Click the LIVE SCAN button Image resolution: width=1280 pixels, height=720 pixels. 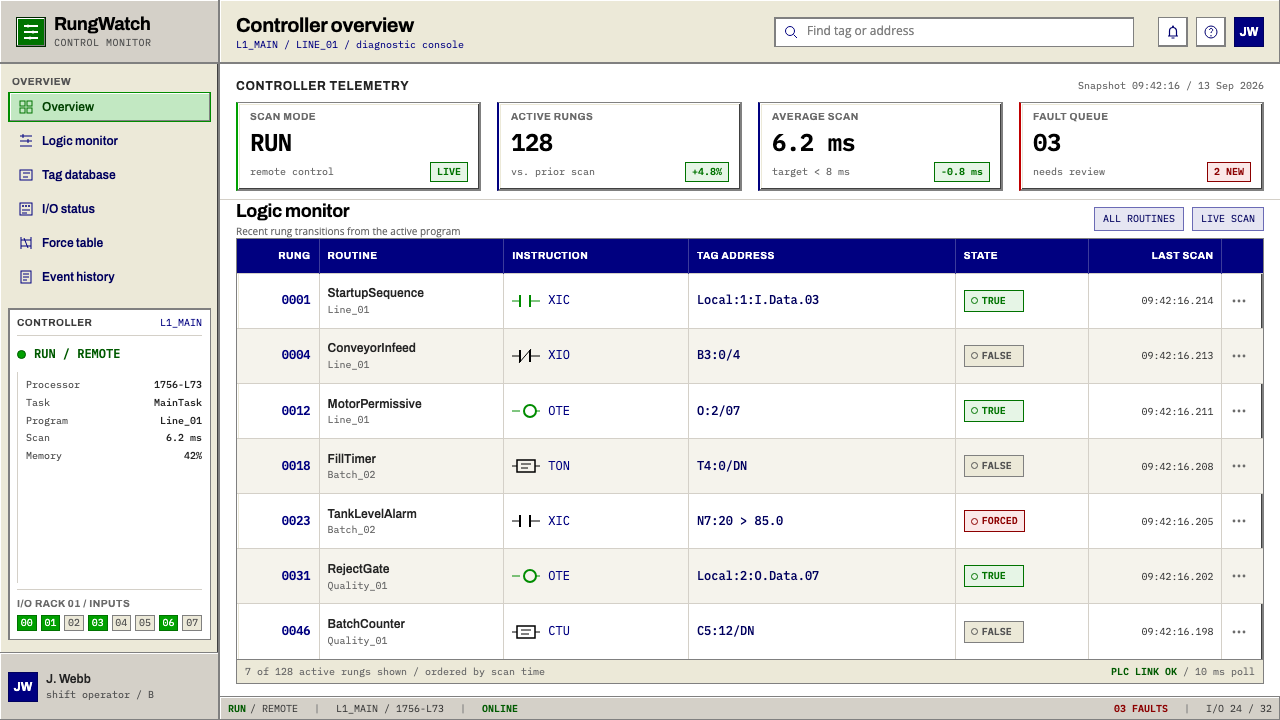(1228, 219)
